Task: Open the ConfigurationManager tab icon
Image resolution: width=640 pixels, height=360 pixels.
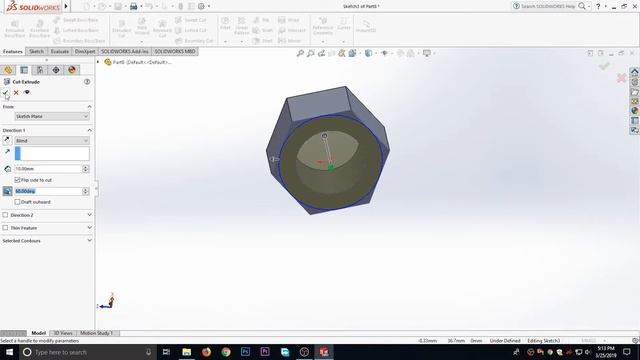Action: [x=40, y=70]
